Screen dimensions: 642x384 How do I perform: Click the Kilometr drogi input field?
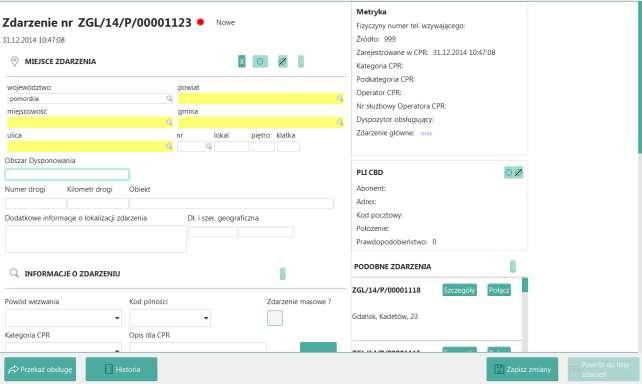point(98,203)
